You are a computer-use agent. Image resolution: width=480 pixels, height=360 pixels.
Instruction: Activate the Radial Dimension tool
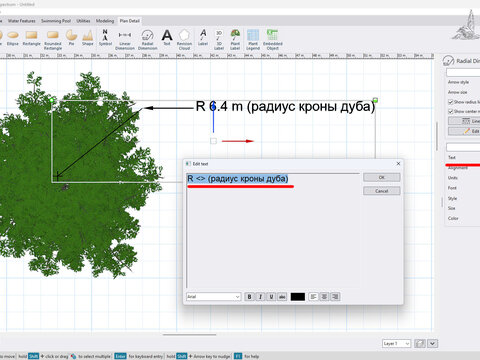[147, 40]
